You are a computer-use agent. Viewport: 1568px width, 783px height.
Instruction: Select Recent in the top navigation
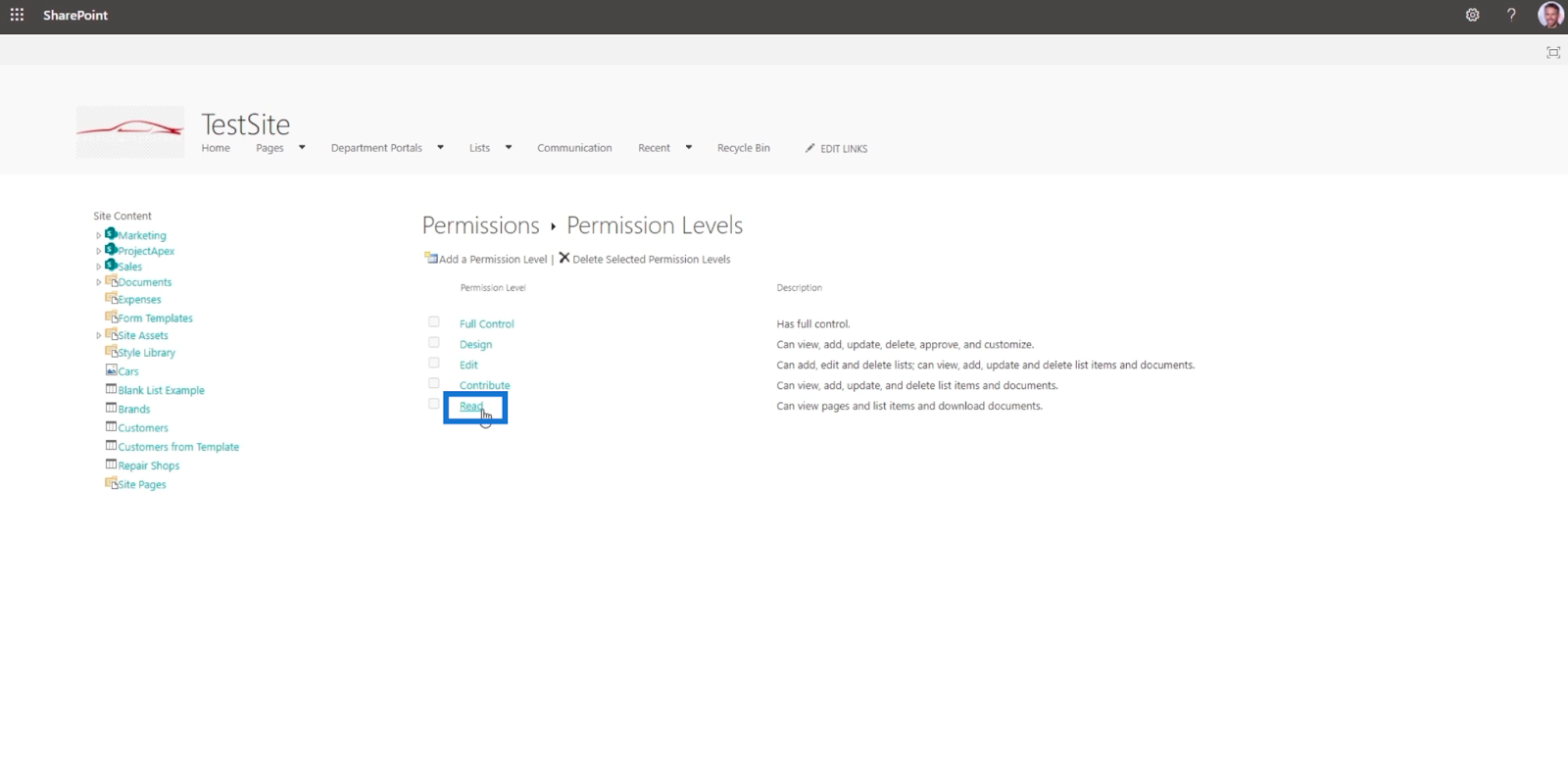click(x=654, y=148)
